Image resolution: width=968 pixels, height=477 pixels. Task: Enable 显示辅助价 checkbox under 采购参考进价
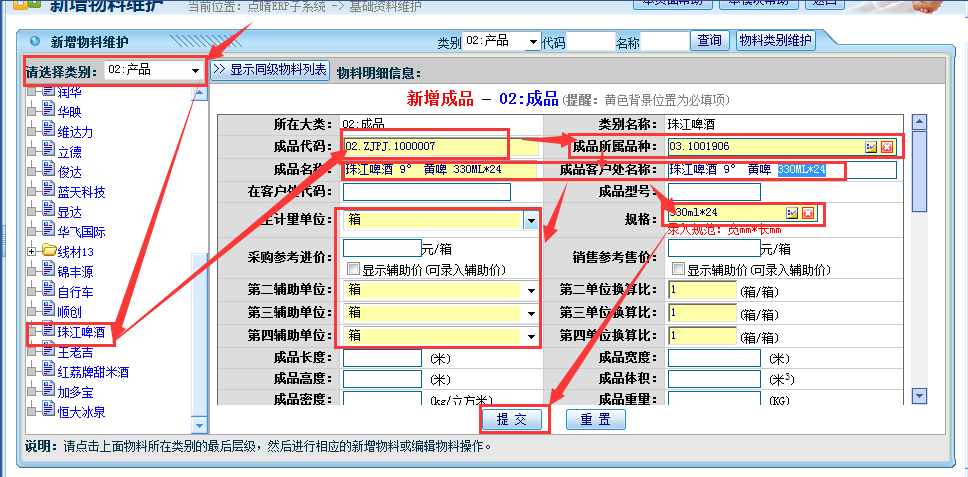353,269
